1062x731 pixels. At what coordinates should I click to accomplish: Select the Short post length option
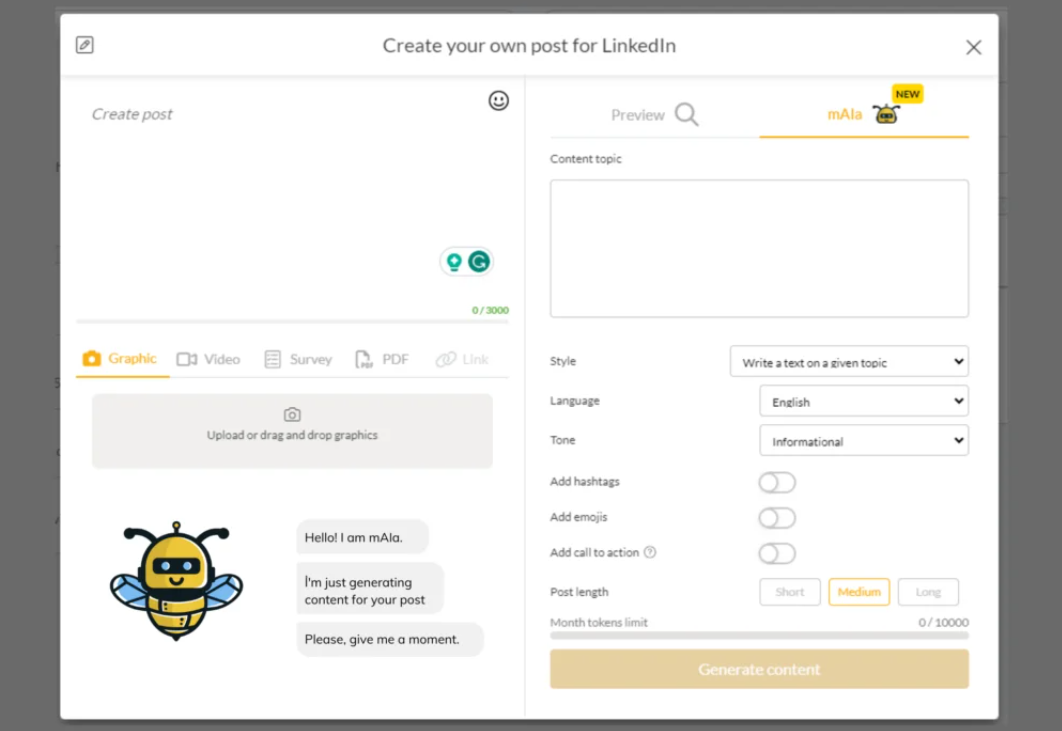click(x=789, y=591)
